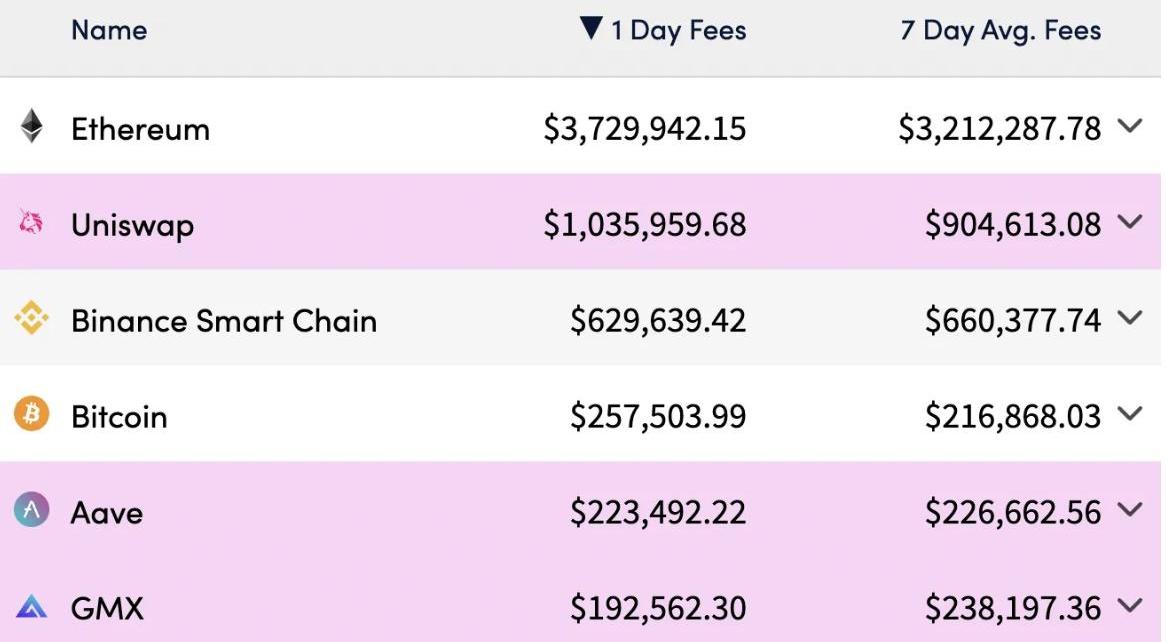
Task: Open the Bitcoin row dropdown chevron
Action: 1130,414
